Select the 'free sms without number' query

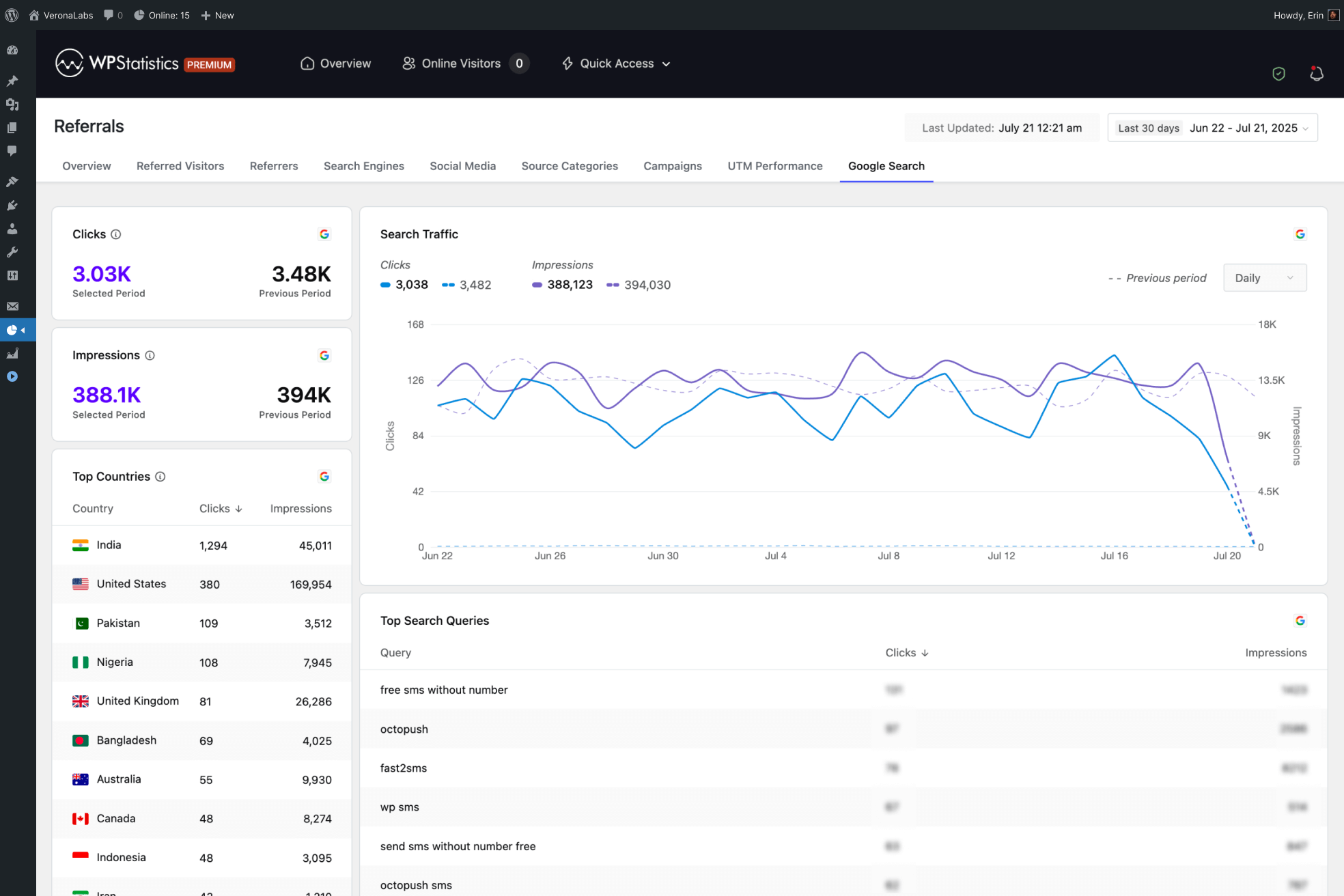[x=444, y=690]
